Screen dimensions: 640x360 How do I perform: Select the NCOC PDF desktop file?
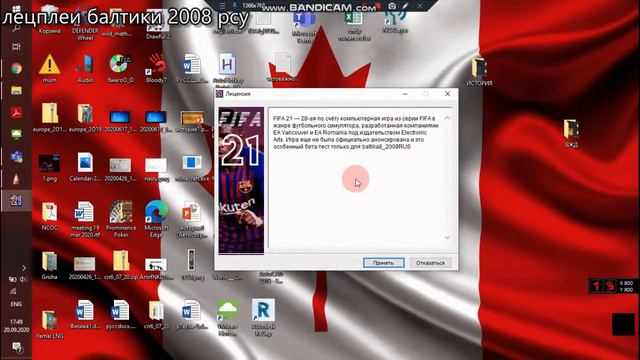click(49, 216)
